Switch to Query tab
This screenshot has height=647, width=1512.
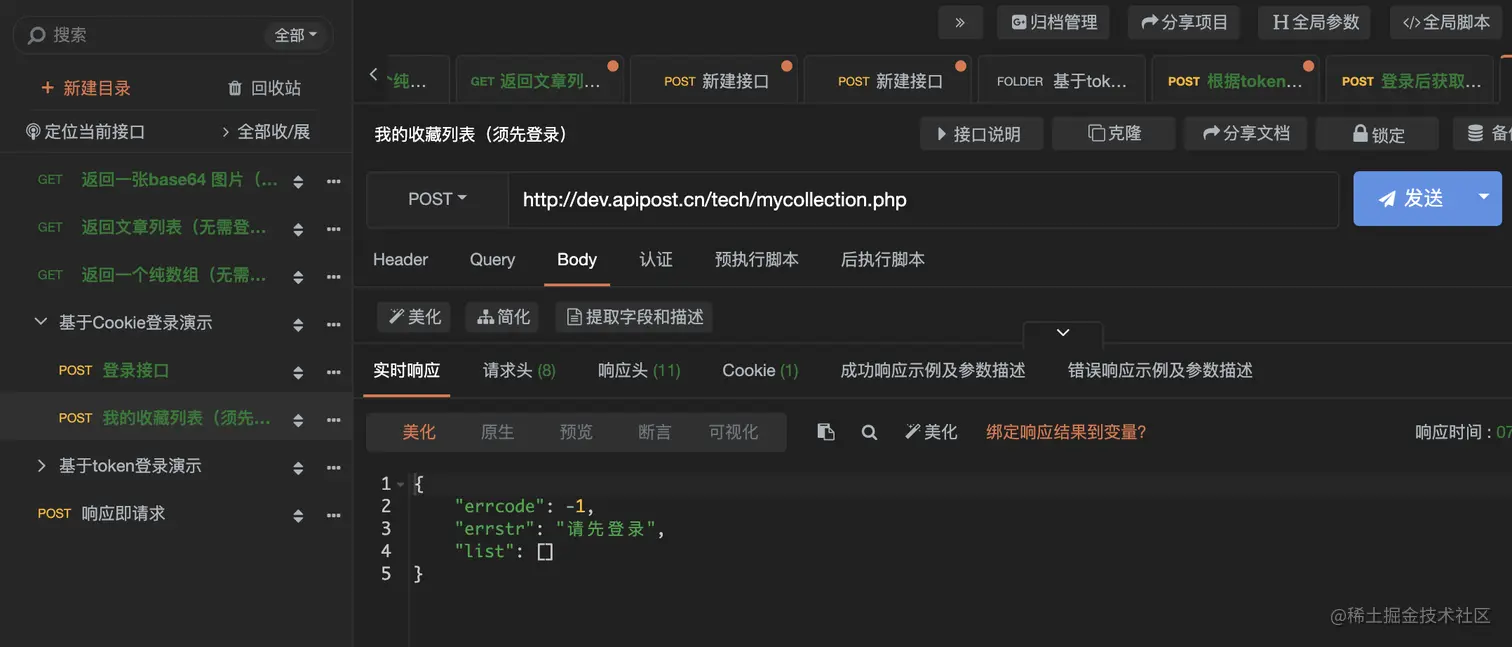[x=492, y=259]
